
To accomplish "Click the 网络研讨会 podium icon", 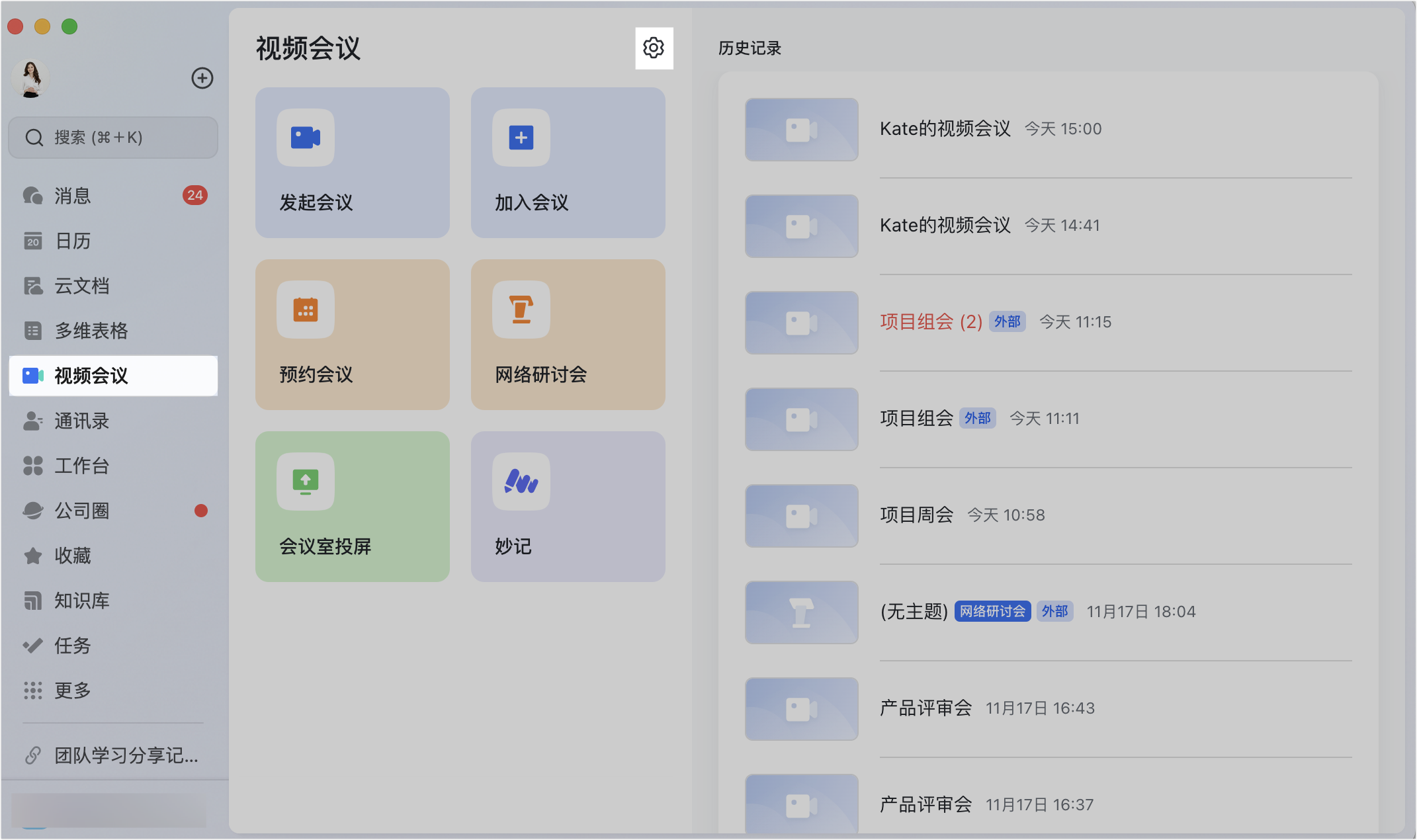I will coord(521,310).
